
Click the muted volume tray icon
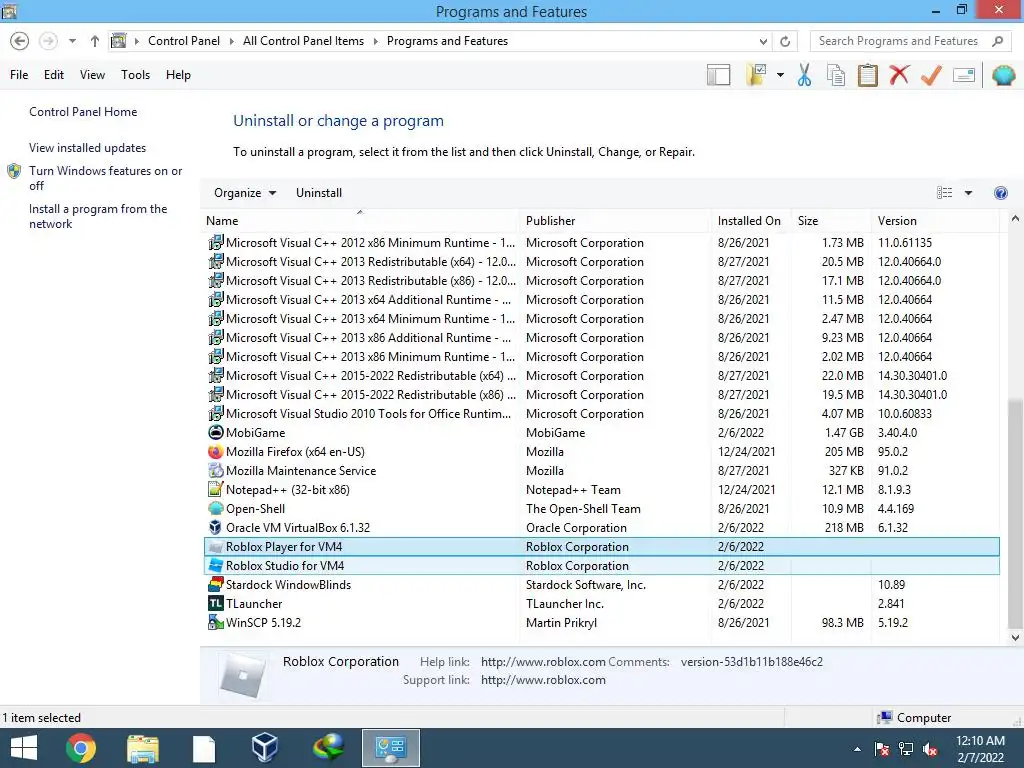point(931,749)
